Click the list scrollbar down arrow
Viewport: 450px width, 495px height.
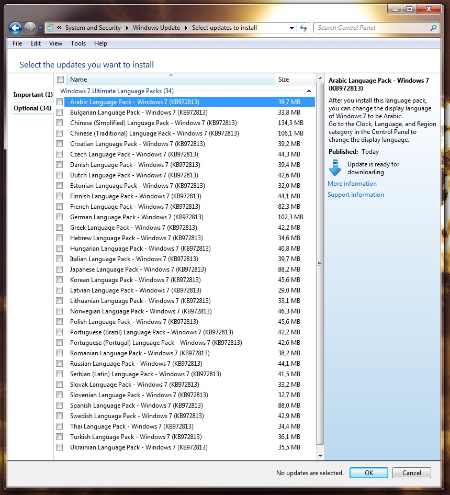pos(320,456)
